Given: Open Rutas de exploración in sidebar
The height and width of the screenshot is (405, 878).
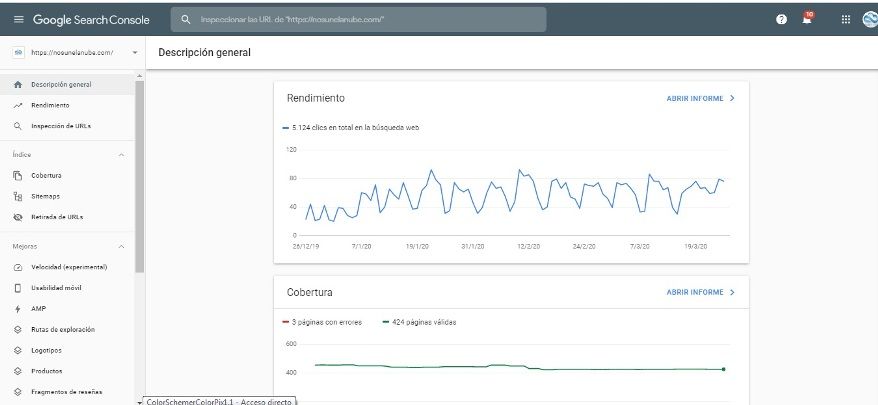Looking at the screenshot, I should click(x=67, y=330).
